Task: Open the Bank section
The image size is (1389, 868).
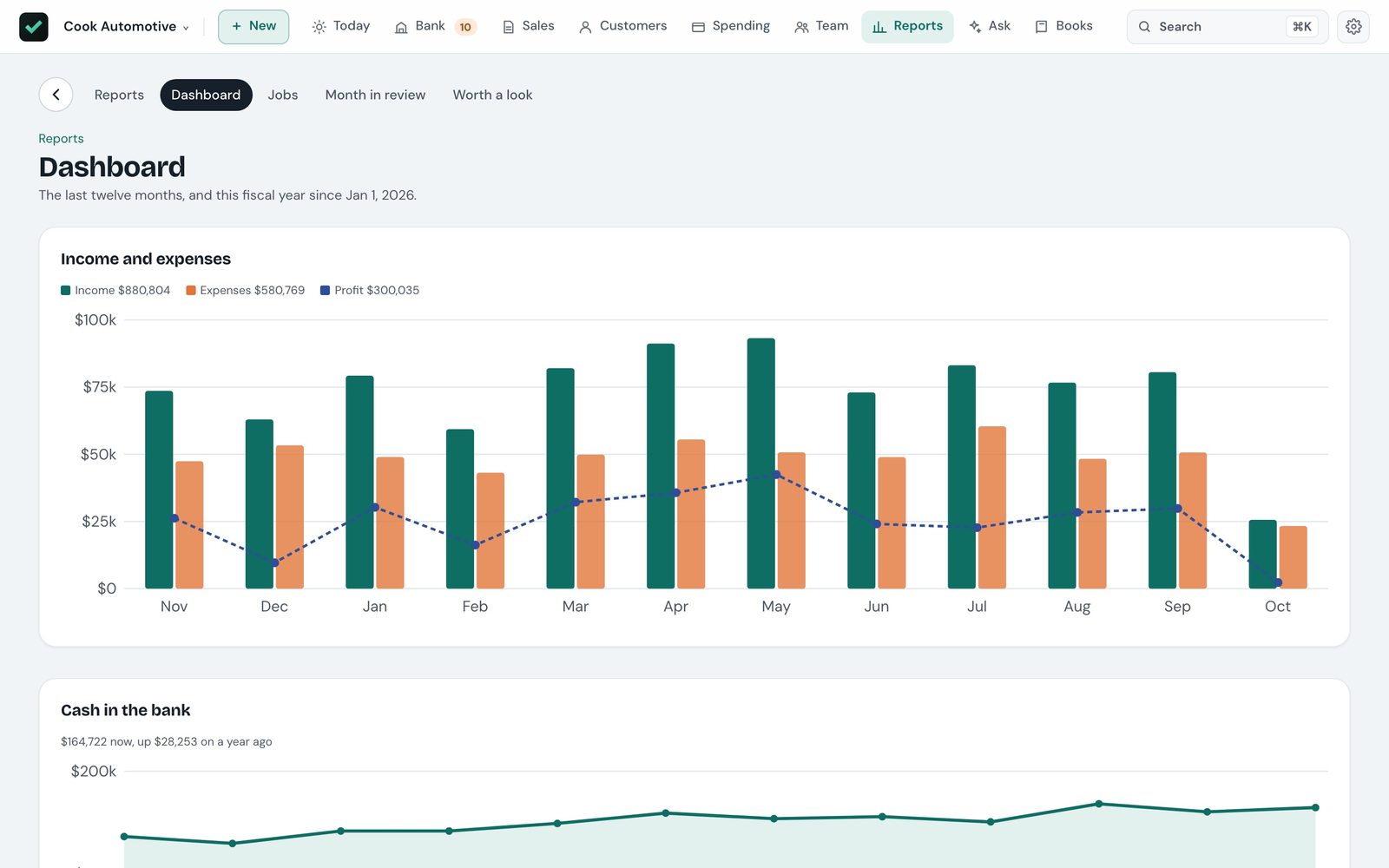Action: (x=420, y=27)
